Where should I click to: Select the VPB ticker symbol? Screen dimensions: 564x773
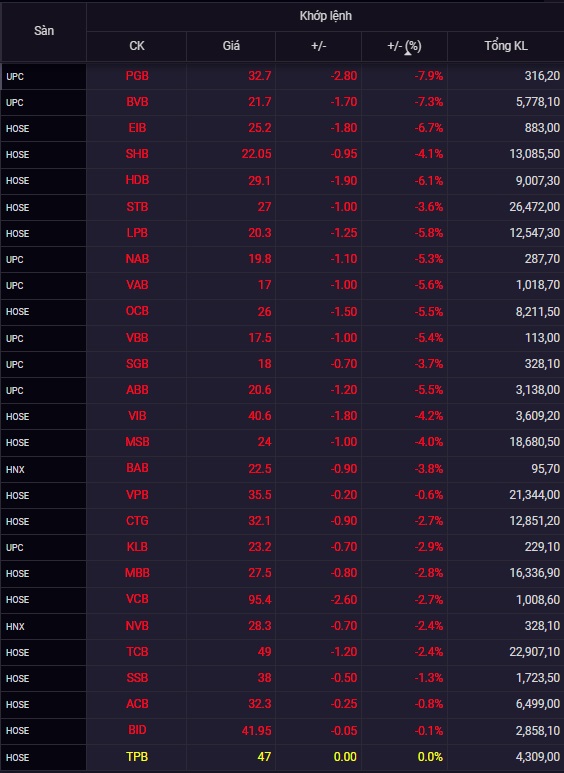137,494
